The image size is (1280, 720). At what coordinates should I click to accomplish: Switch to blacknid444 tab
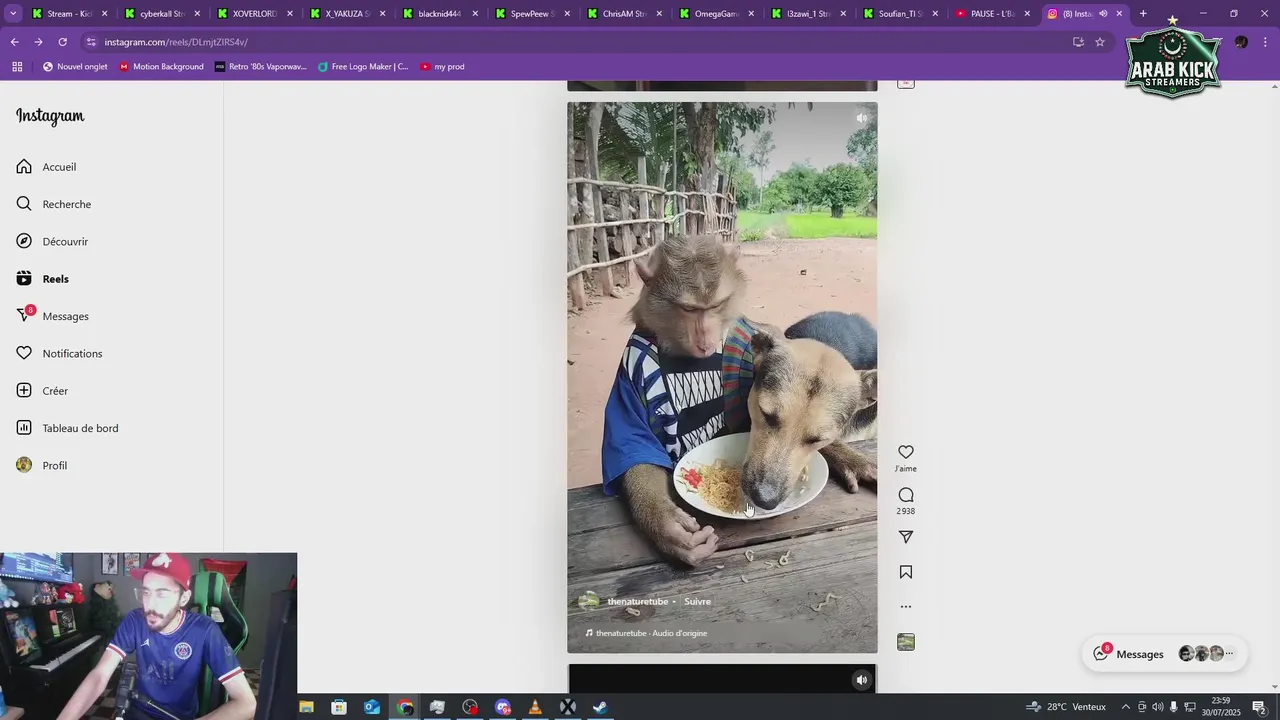click(x=436, y=14)
